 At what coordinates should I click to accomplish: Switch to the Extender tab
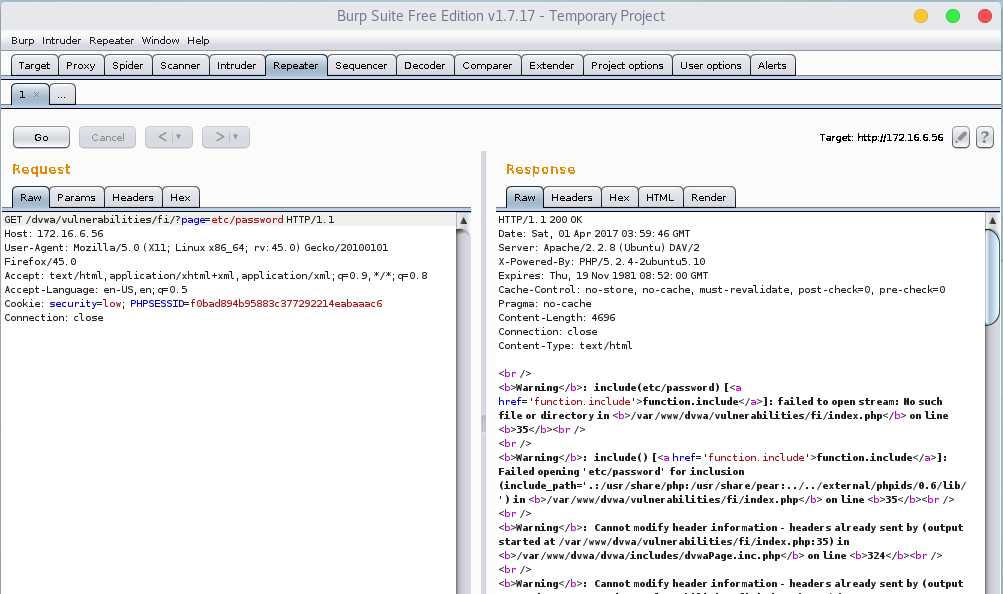(551, 65)
